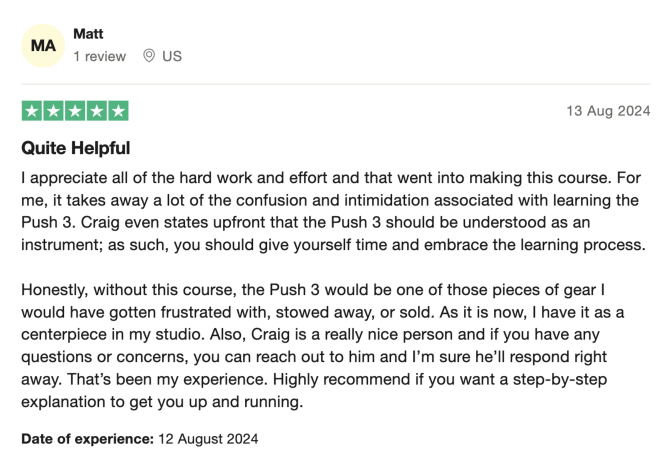Open reviewer Matt's profile name
The width and height of the screenshot is (672, 462).
coord(88,34)
